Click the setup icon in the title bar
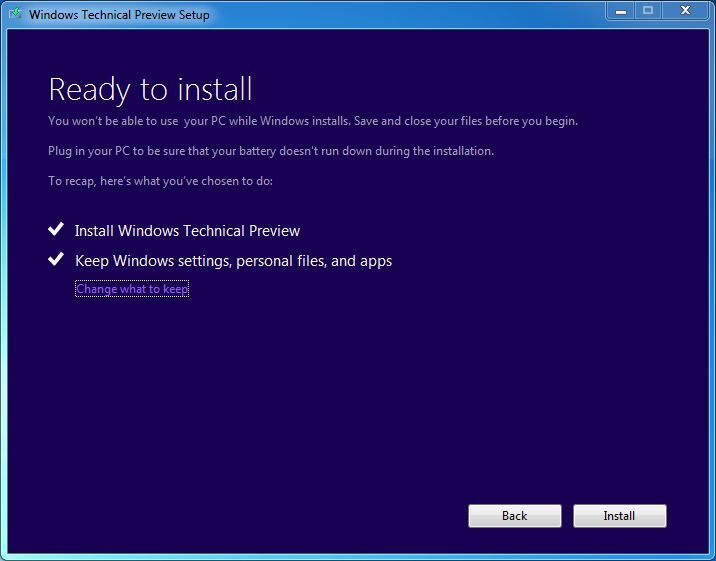The image size is (716, 561). (15, 14)
